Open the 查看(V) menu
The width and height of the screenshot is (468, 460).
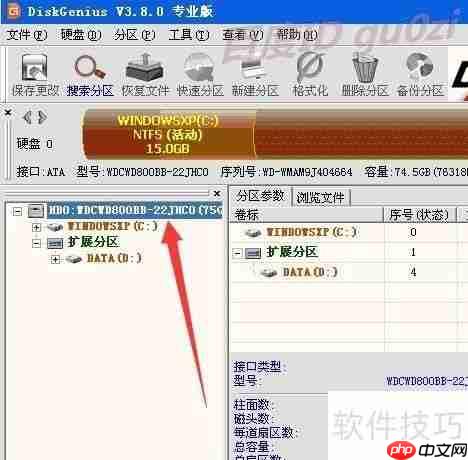pyautogui.click(x=243, y=34)
